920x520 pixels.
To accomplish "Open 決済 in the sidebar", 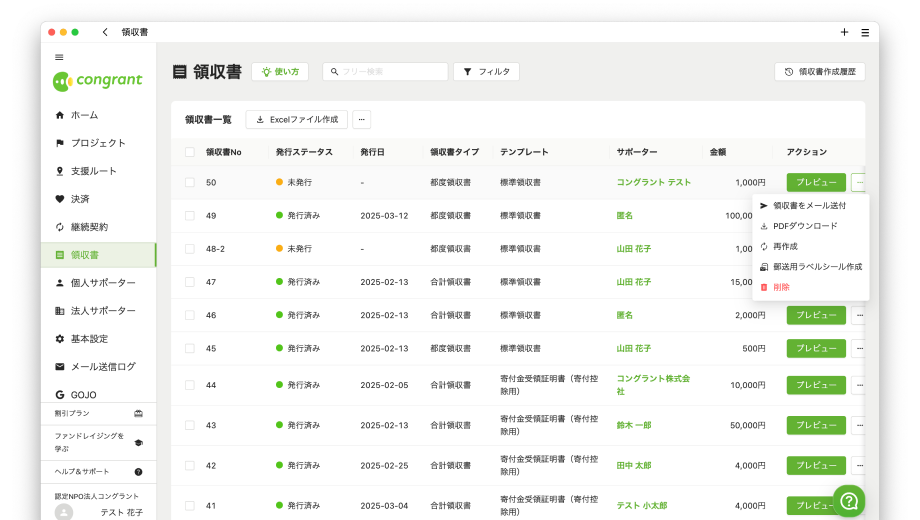I will tap(98, 199).
